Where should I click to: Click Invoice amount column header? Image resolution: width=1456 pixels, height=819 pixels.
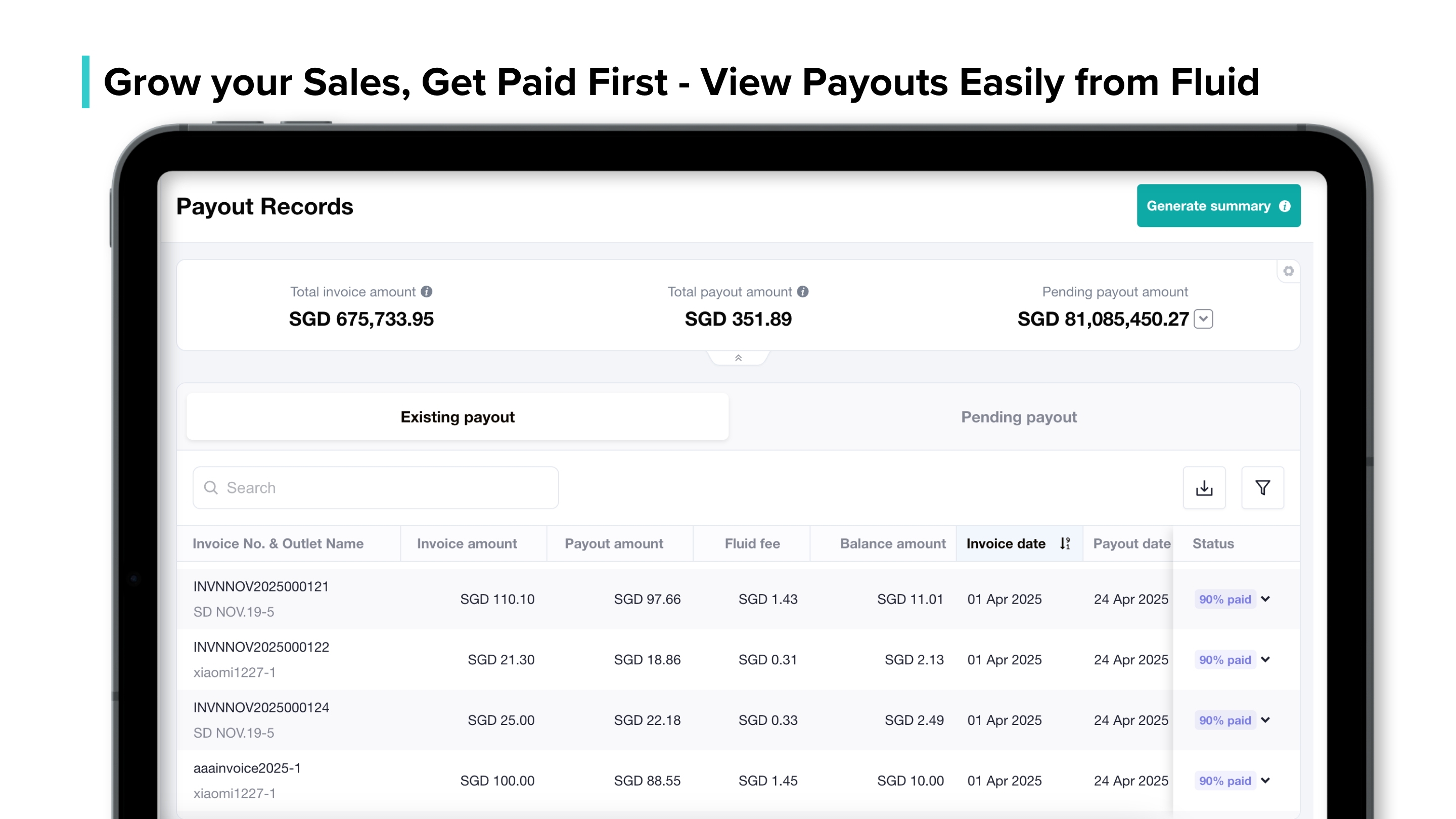coord(467,544)
